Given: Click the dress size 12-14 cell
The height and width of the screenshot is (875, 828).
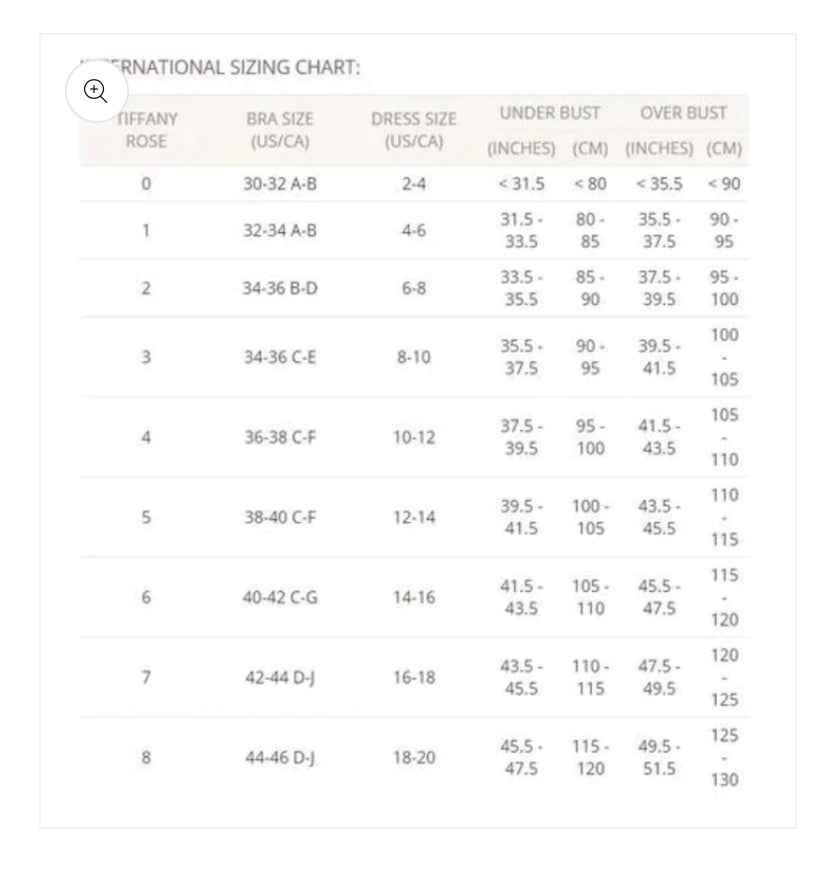Looking at the screenshot, I should point(413,517).
